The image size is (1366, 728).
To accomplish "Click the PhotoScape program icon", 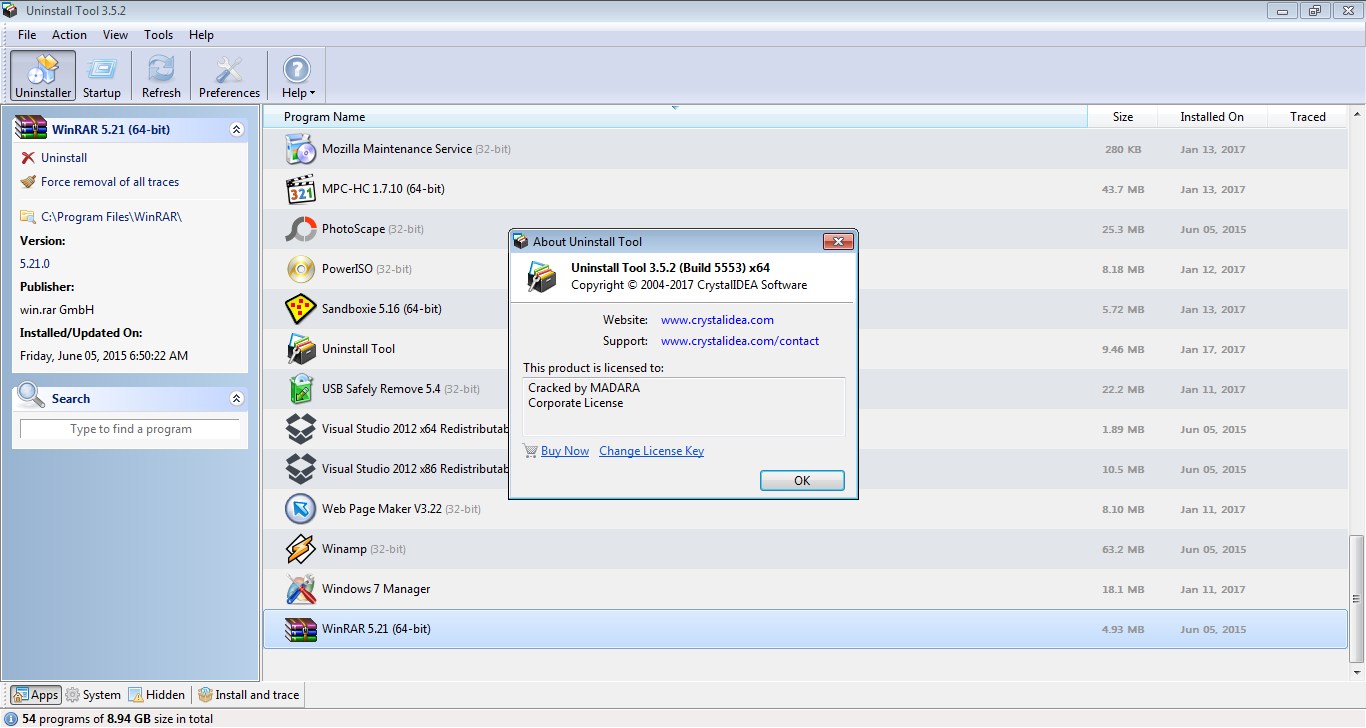I will coord(301,229).
